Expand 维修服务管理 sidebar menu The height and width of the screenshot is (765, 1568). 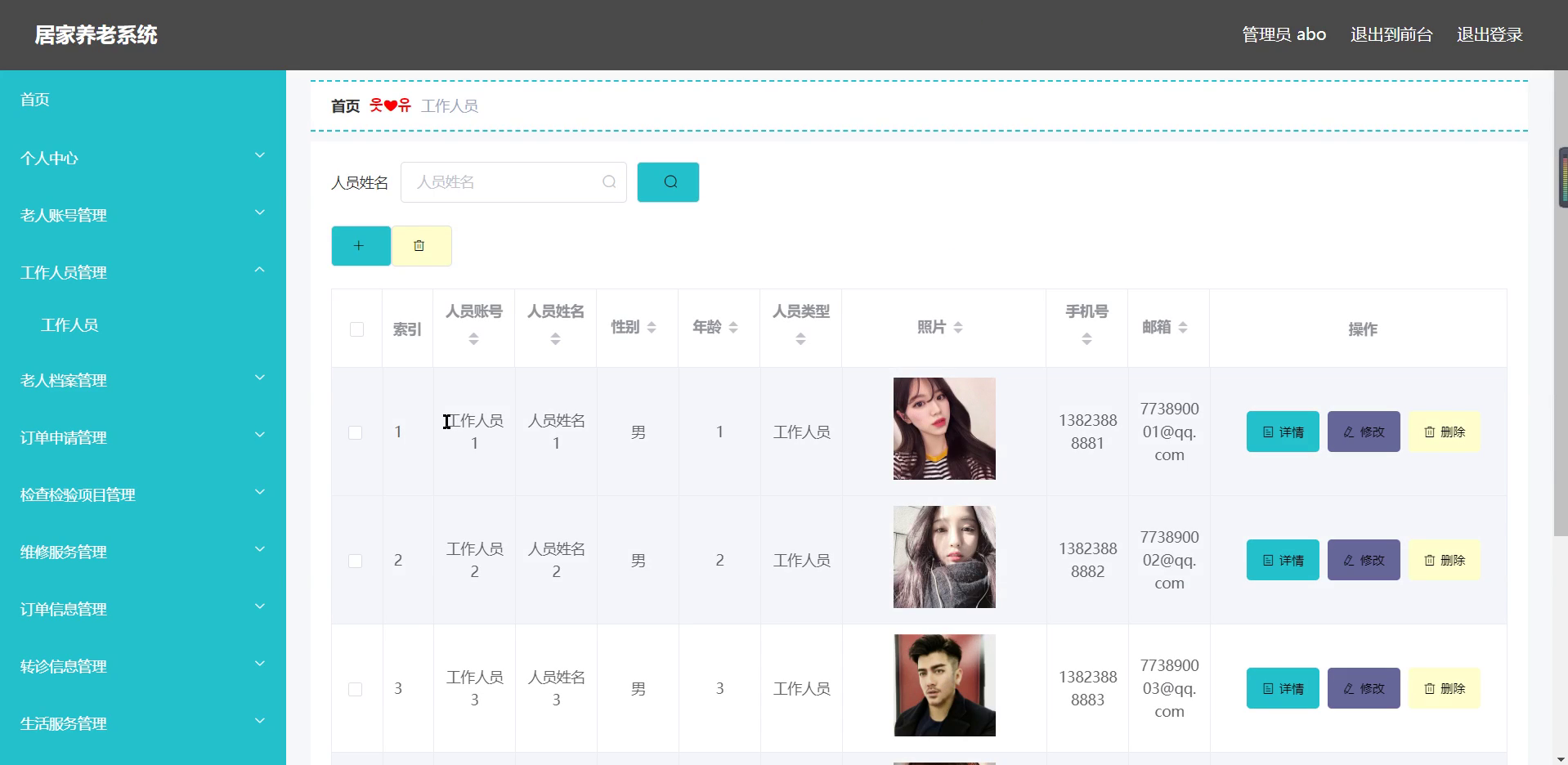[x=143, y=552]
